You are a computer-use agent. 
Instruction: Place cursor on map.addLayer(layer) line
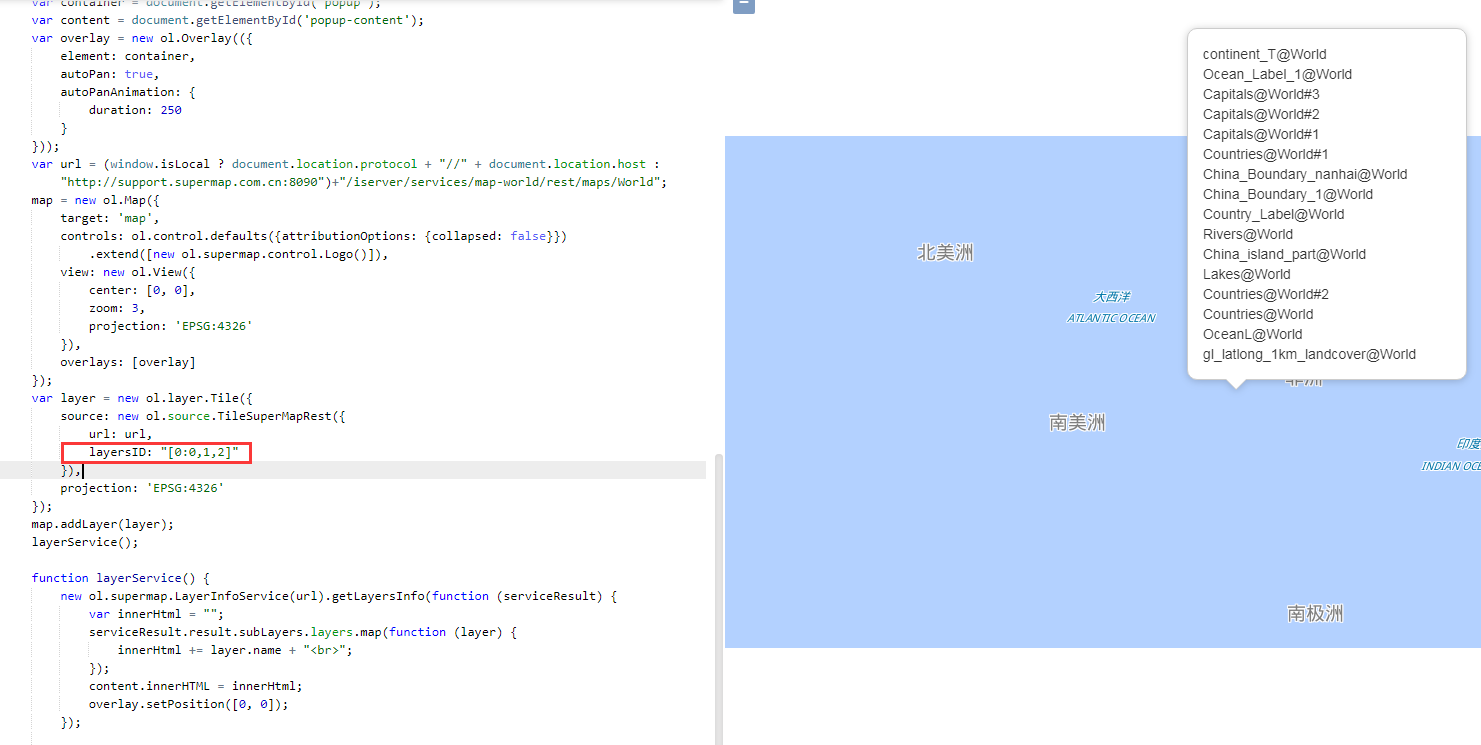click(102, 524)
